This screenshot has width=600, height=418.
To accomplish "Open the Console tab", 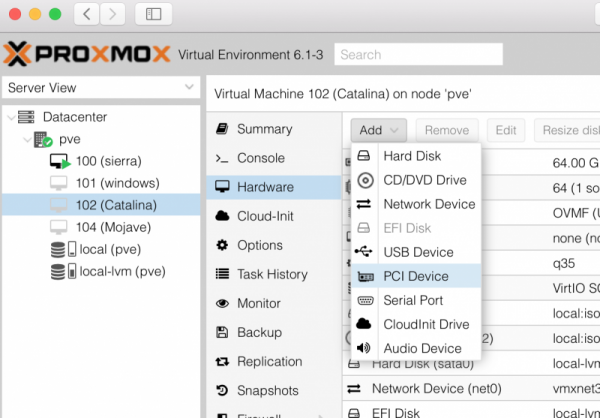I will [273, 158].
